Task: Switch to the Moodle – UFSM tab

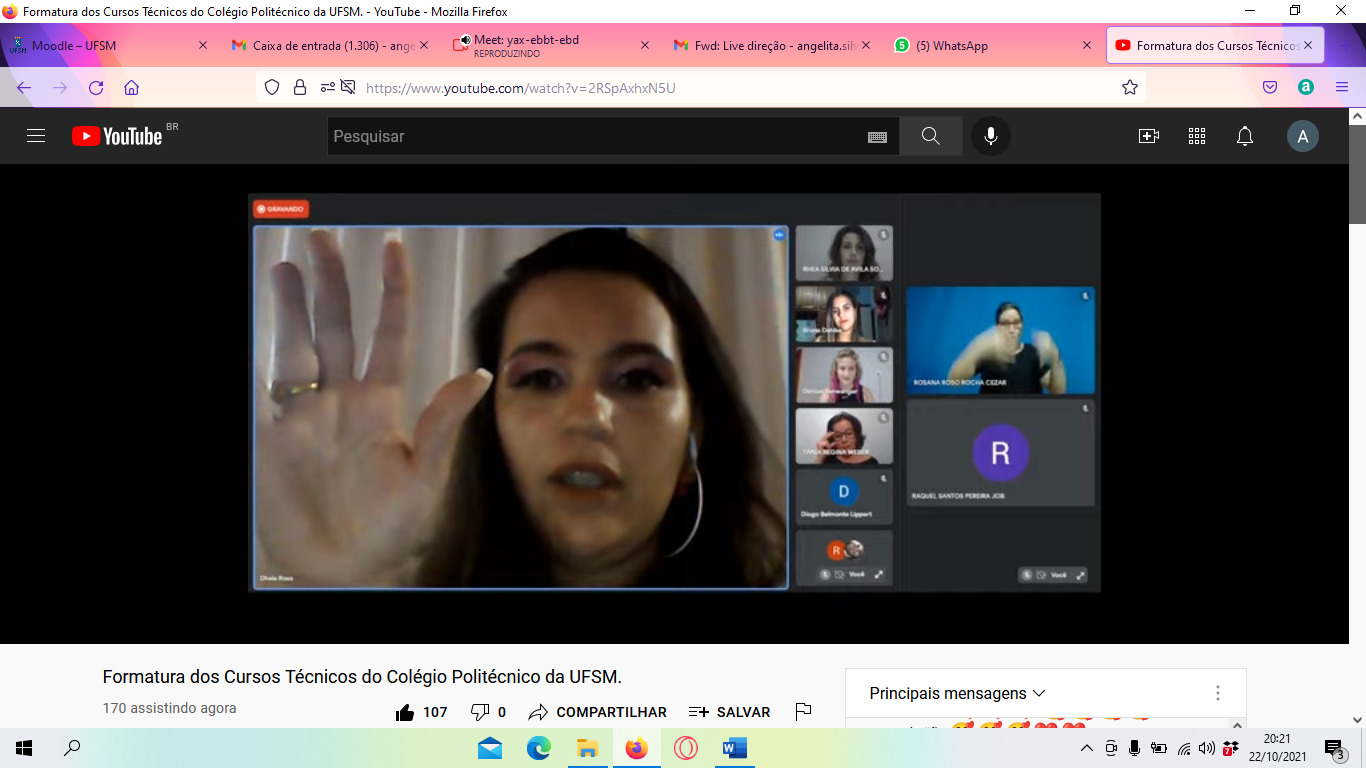Action: (74, 46)
